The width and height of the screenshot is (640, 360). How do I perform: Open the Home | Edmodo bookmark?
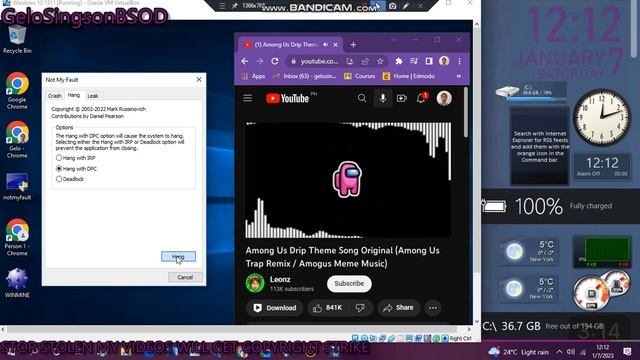(x=408, y=76)
